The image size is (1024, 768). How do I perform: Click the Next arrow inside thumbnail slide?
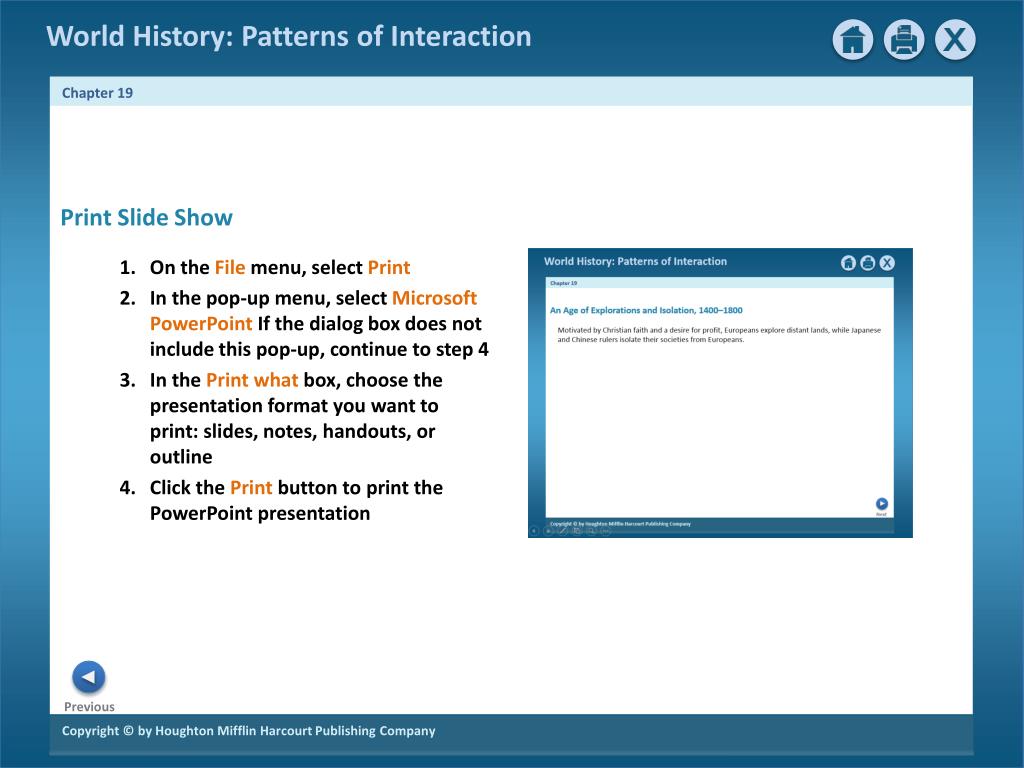coord(882,504)
